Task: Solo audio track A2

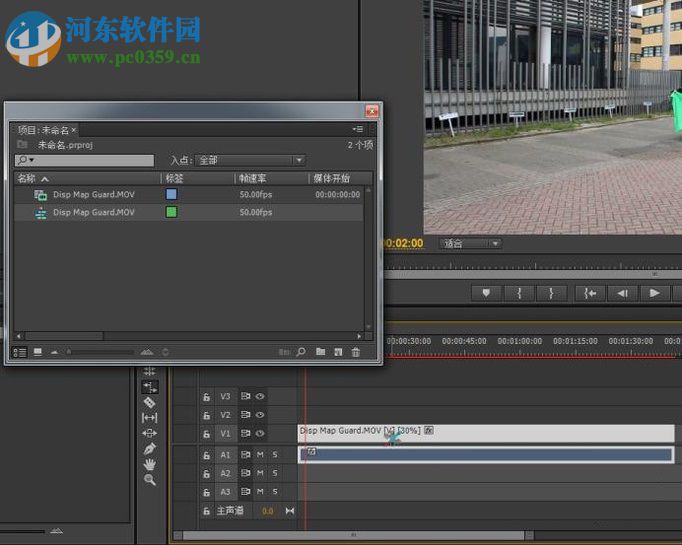Action: coord(275,473)
